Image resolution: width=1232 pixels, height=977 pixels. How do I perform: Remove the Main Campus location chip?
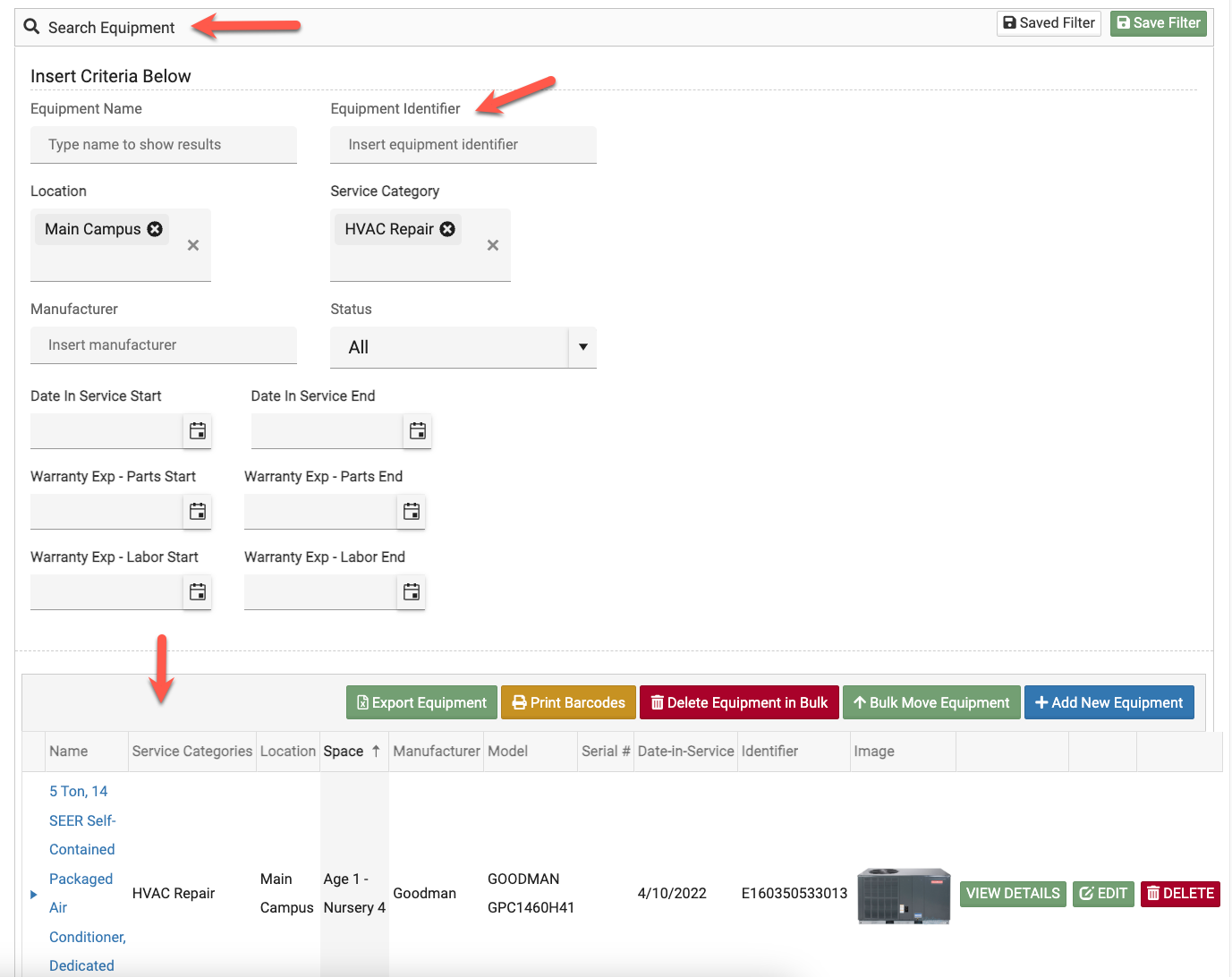click(155, 229)
